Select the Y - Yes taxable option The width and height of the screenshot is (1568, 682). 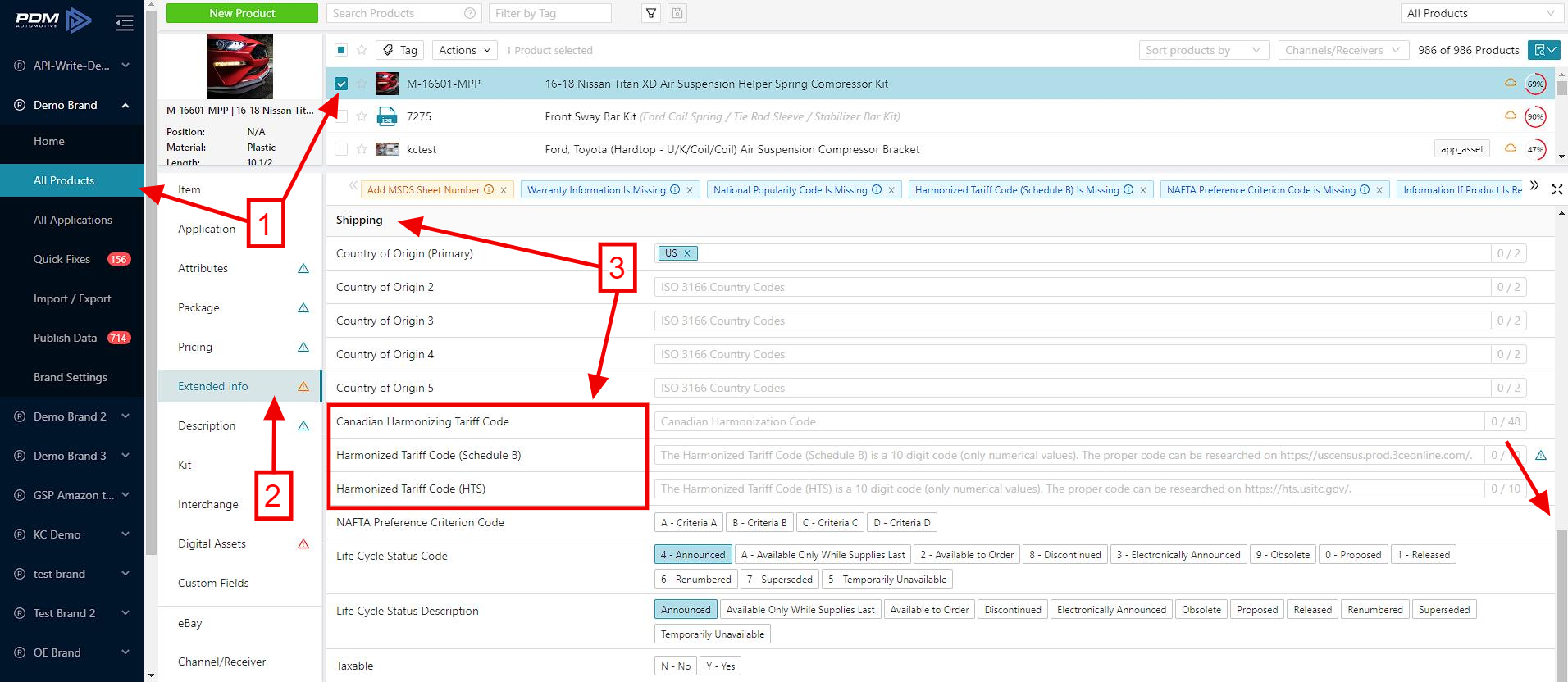(x=720, y=666)
